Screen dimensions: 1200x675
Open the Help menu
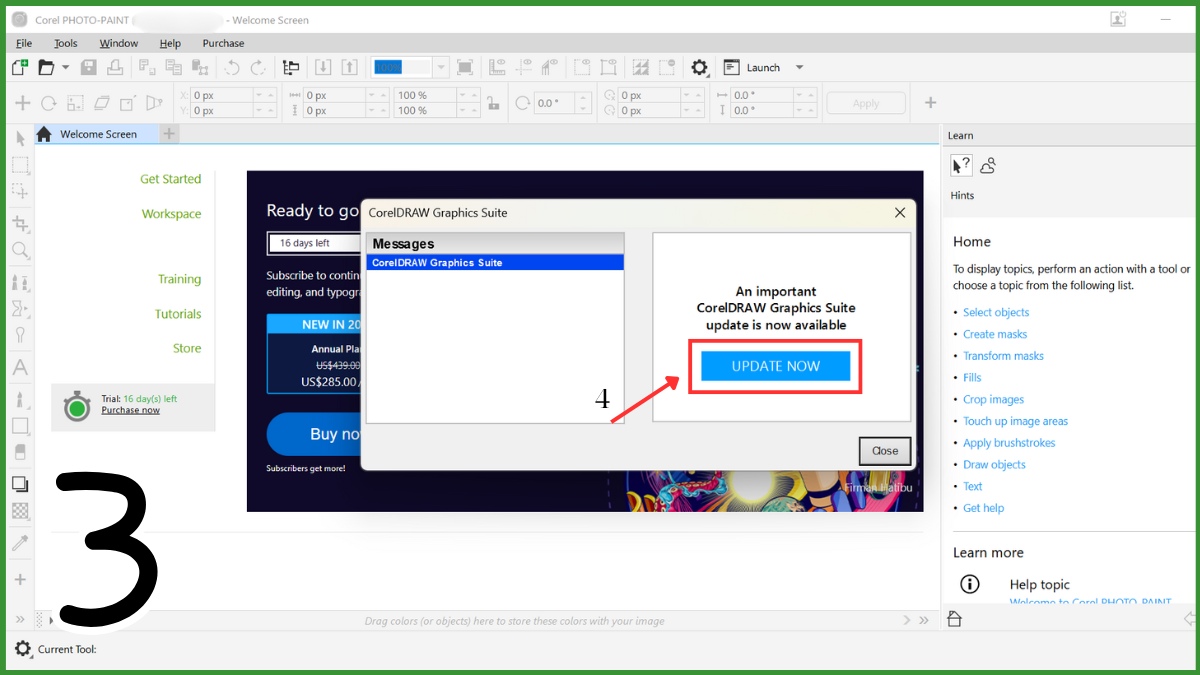(x=170, y=43)
